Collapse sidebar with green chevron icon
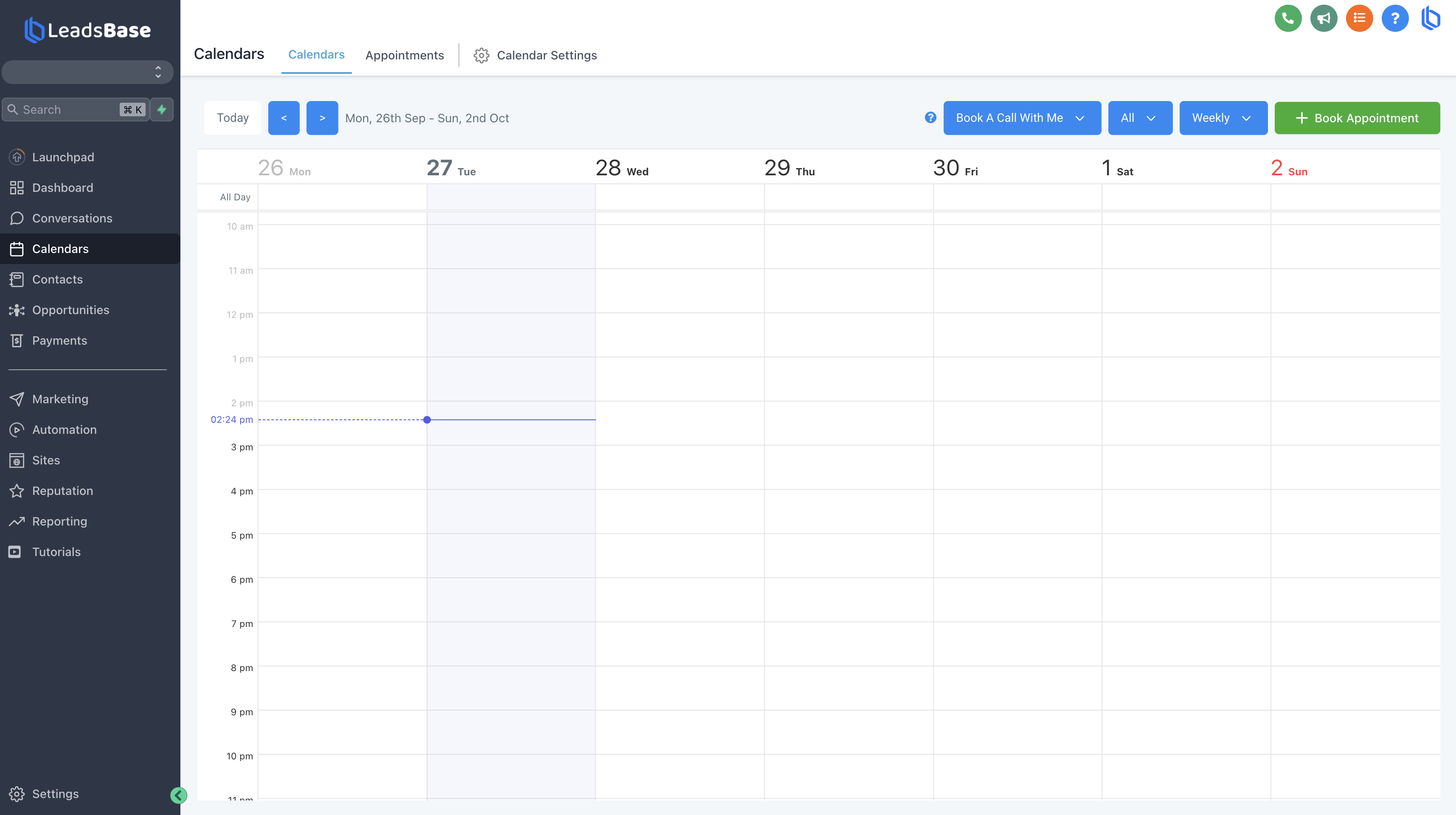Viewport: 1456px width, 815px height. (x=178, y=795)
